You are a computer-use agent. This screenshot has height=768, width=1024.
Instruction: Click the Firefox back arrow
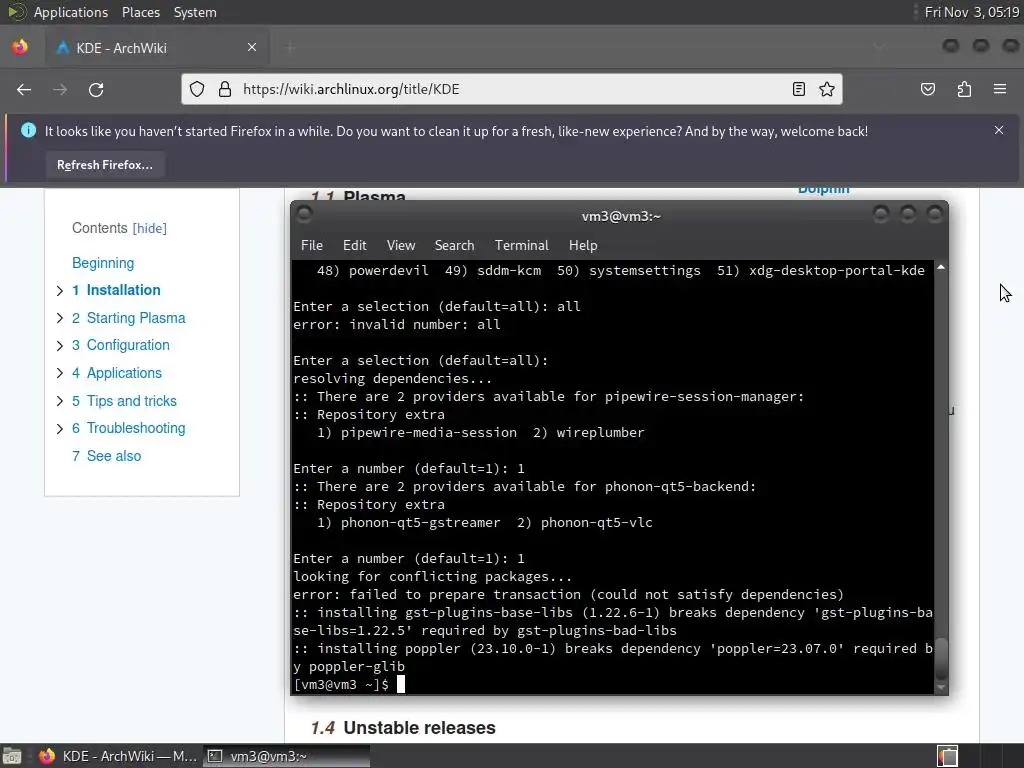point(24,89)
